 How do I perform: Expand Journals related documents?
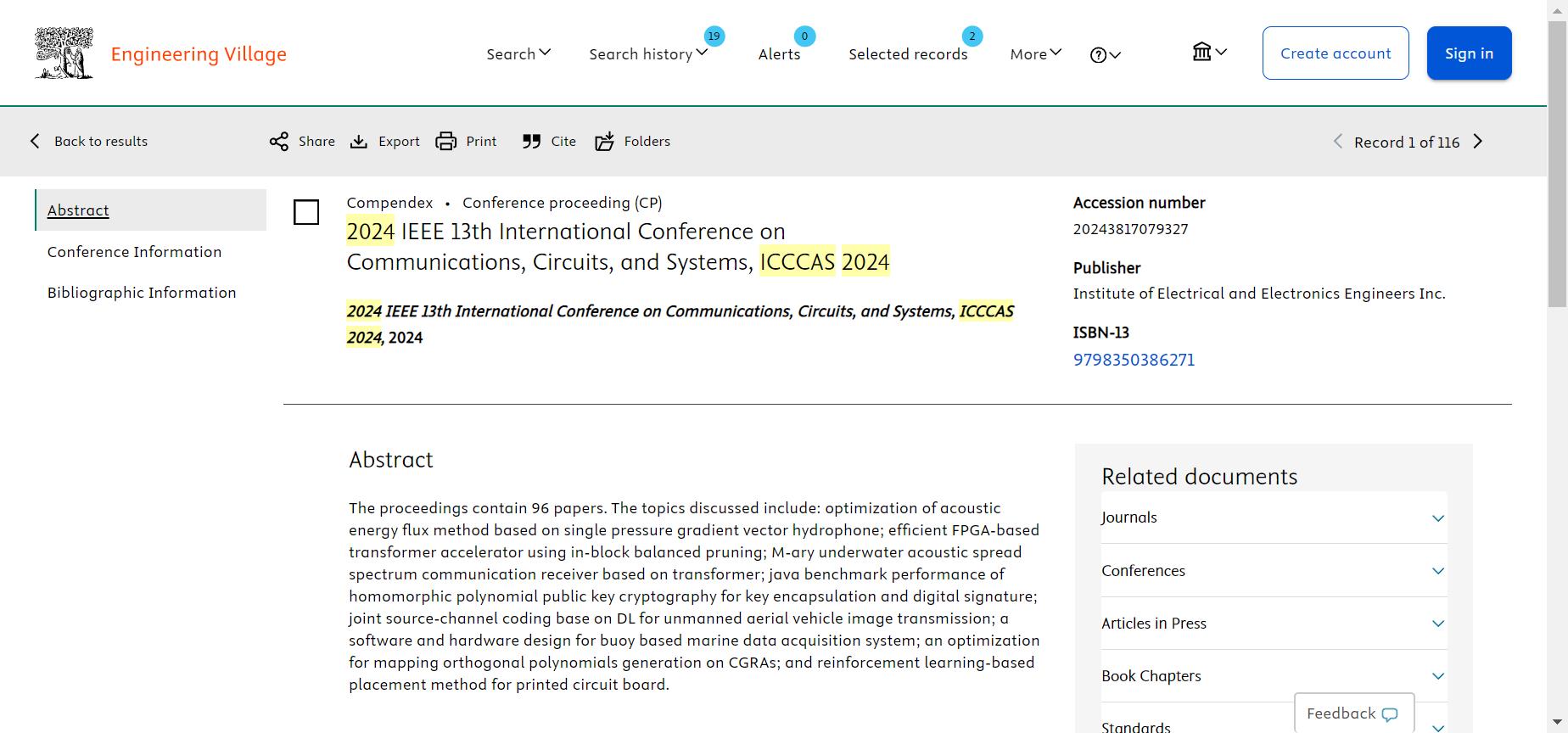click(x=1274, y=518)
